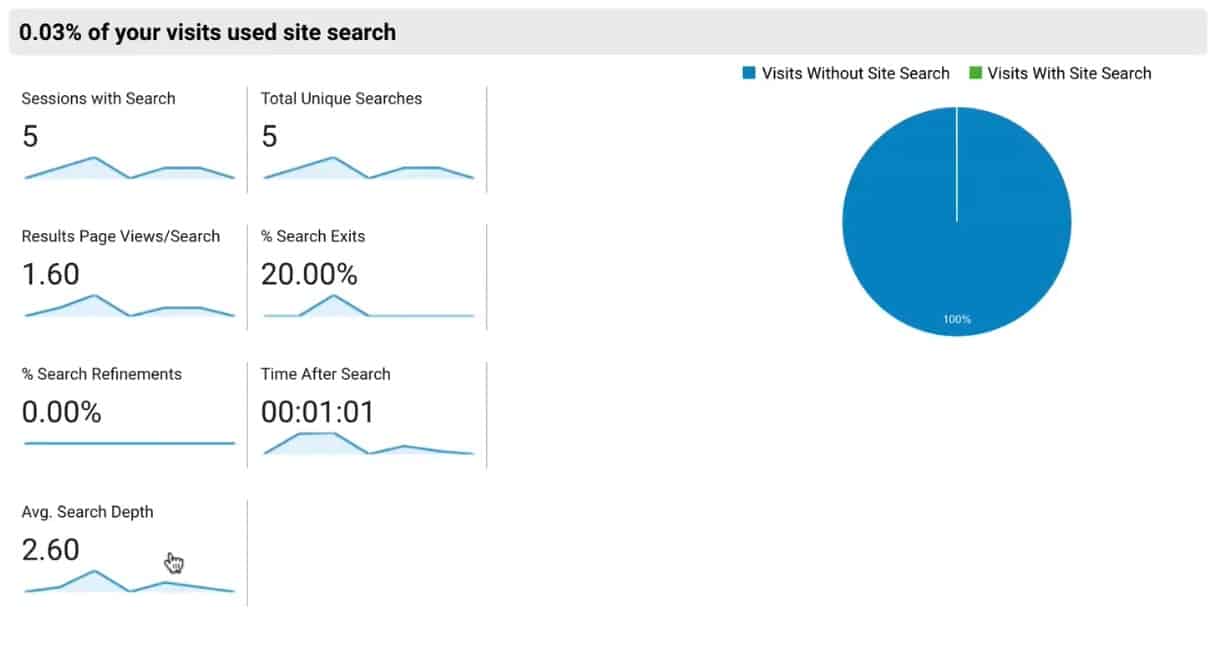This screenshot has height=653, width=1215.
Task: Open the Time After Search metric details
Action: pos(325,374)
